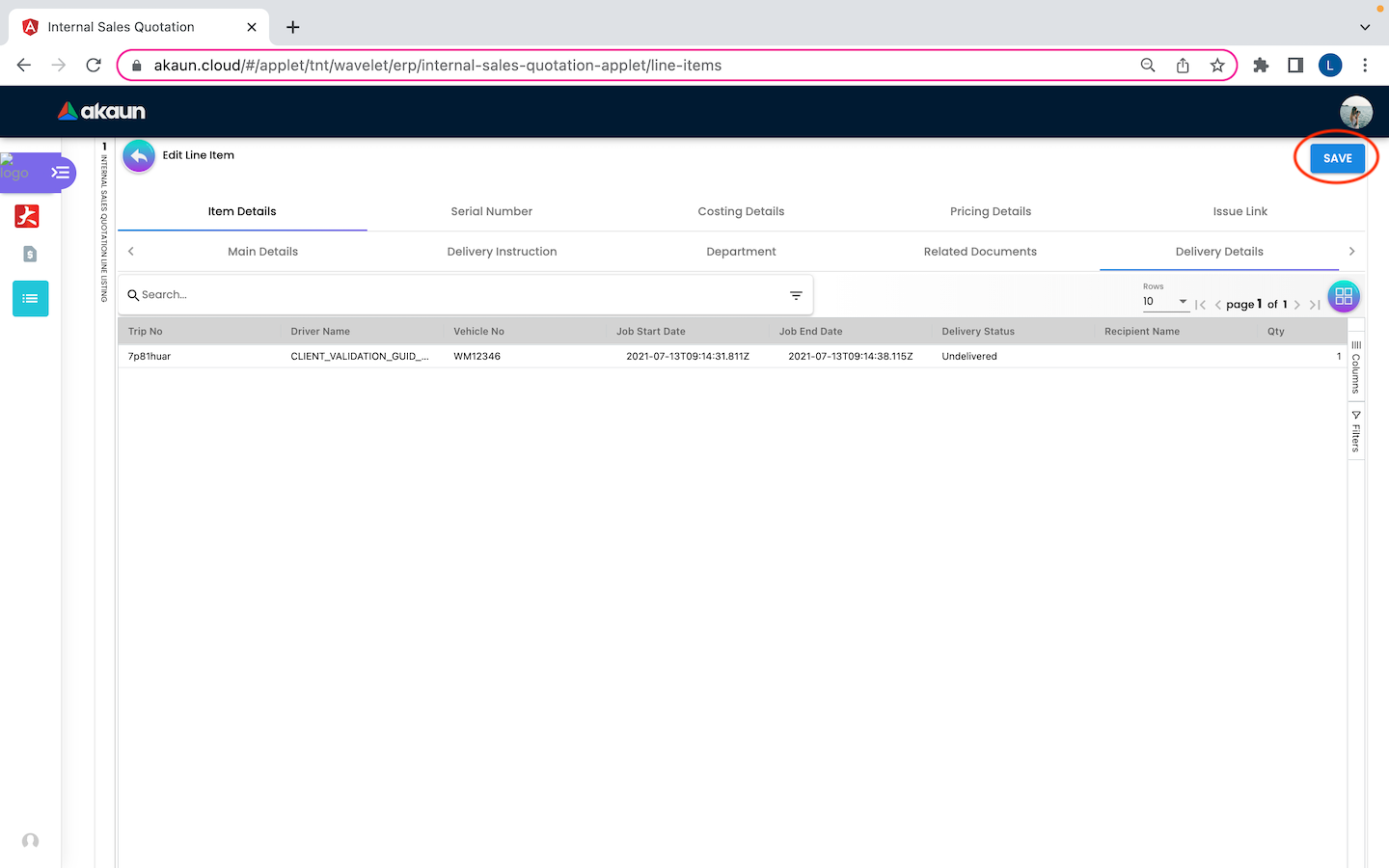Open the red PDF applet sidebar icon
Viewport: 1389px width, 868px height.
(27, 216)
